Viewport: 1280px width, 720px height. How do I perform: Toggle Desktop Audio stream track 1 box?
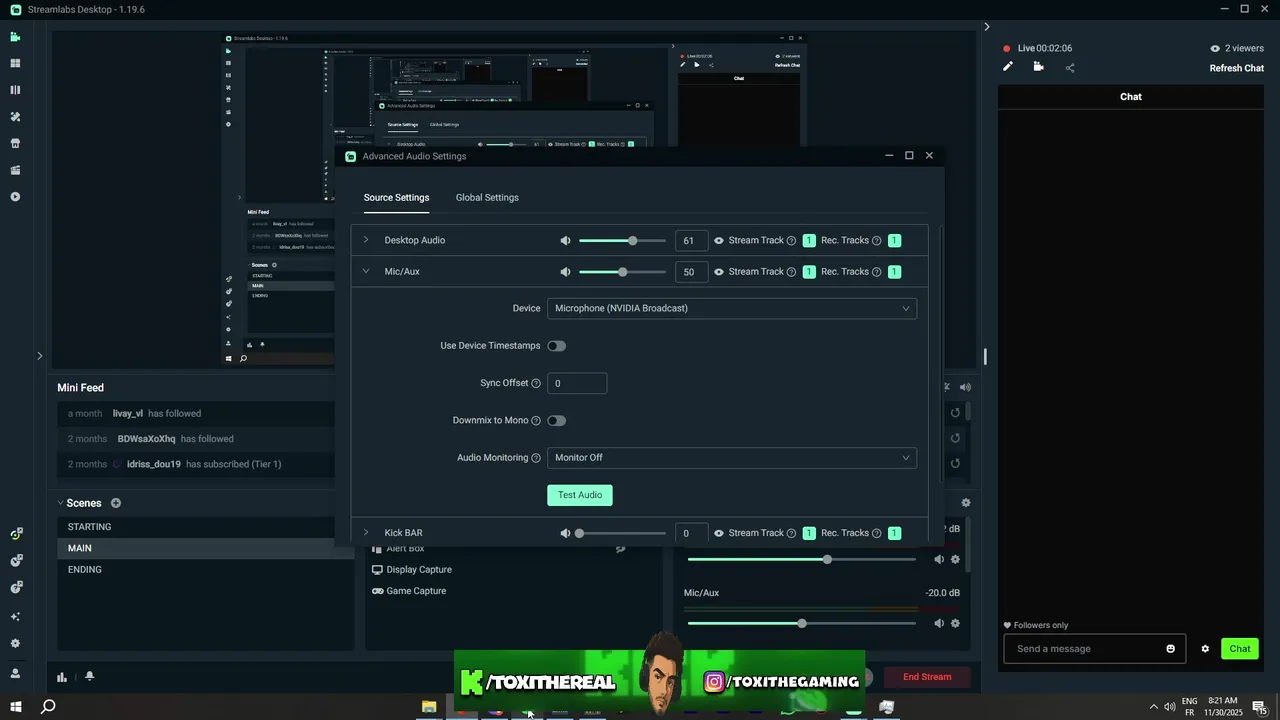809,241
